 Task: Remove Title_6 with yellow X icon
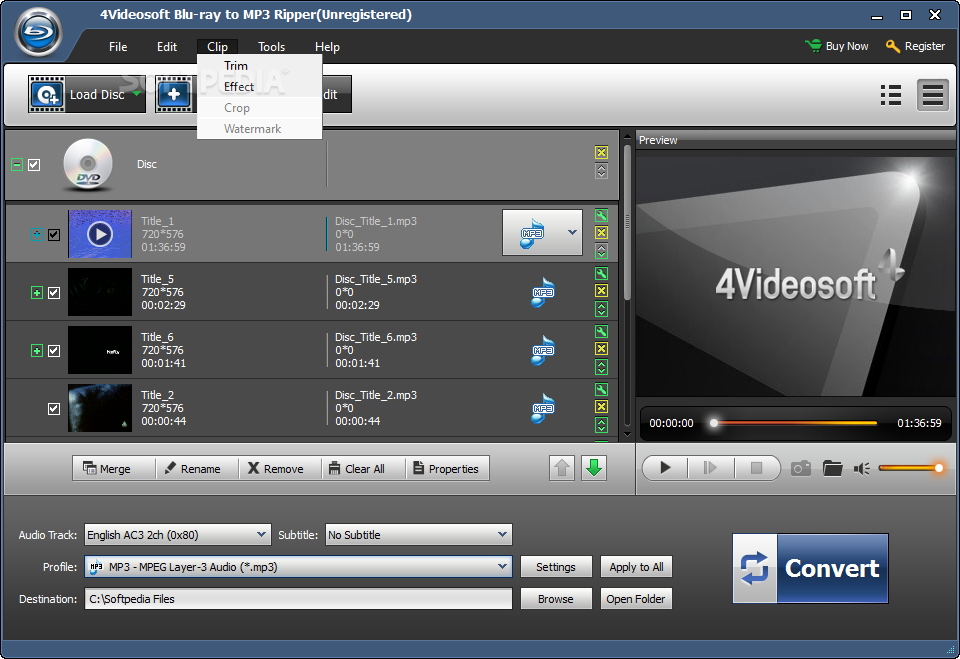601,348
